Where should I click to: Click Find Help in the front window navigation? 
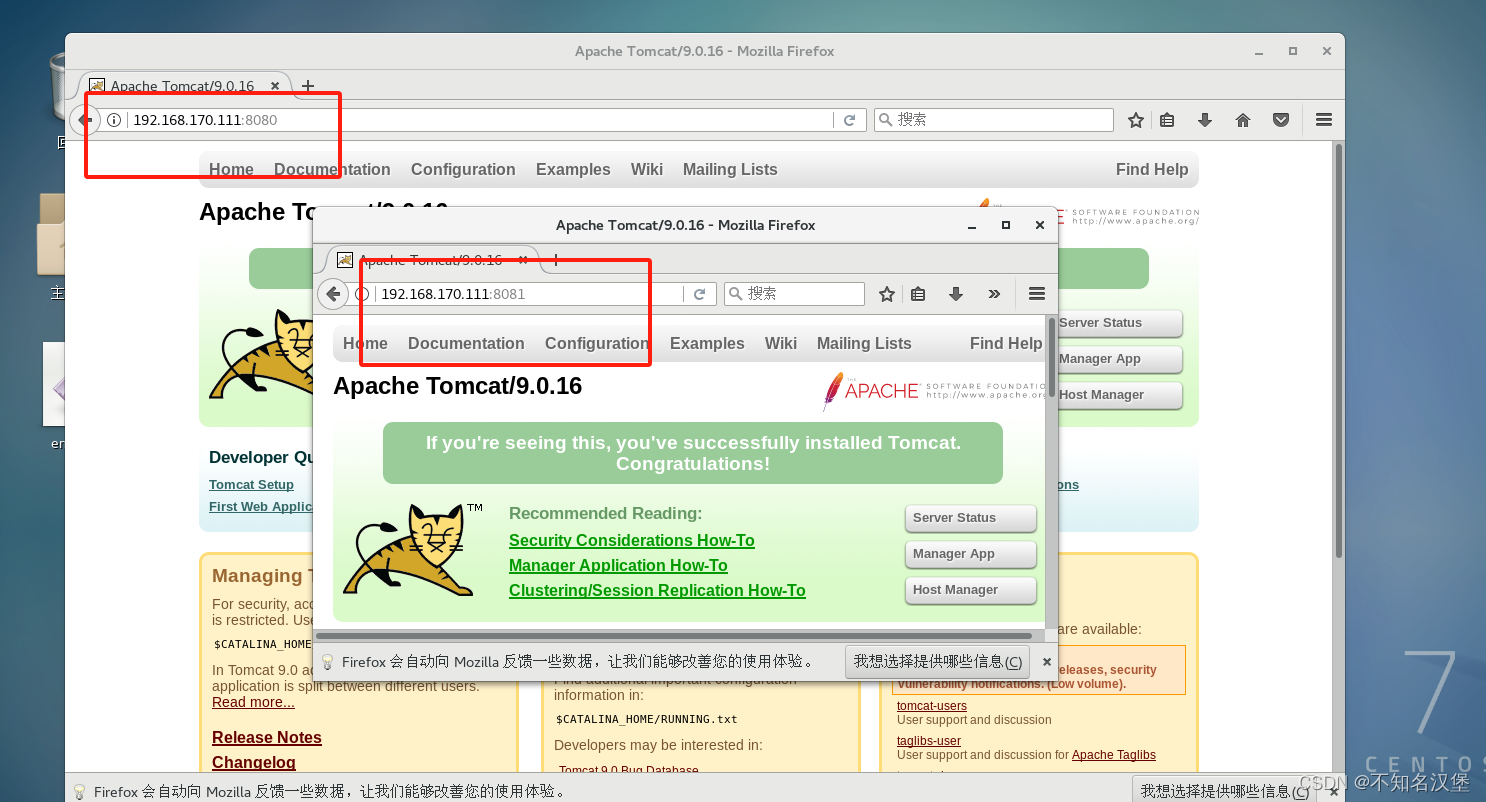click(1006, 343)
